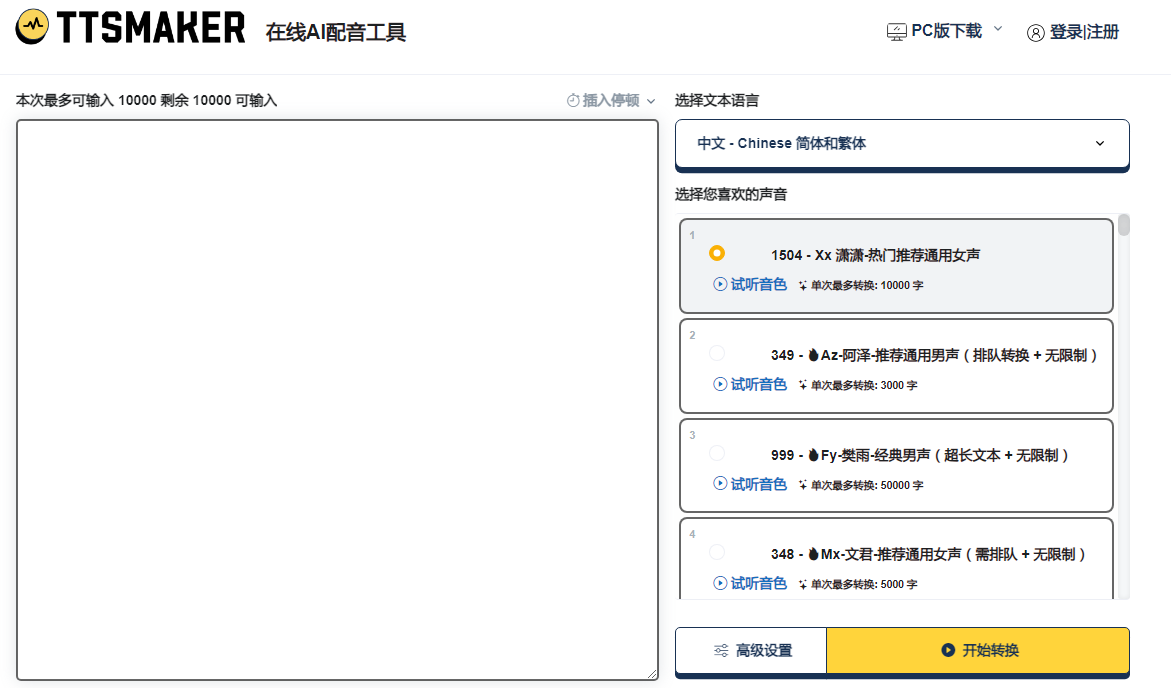Open the 高级设置 panel
This screenshot has height=688, width=1171.
(750, 649)
